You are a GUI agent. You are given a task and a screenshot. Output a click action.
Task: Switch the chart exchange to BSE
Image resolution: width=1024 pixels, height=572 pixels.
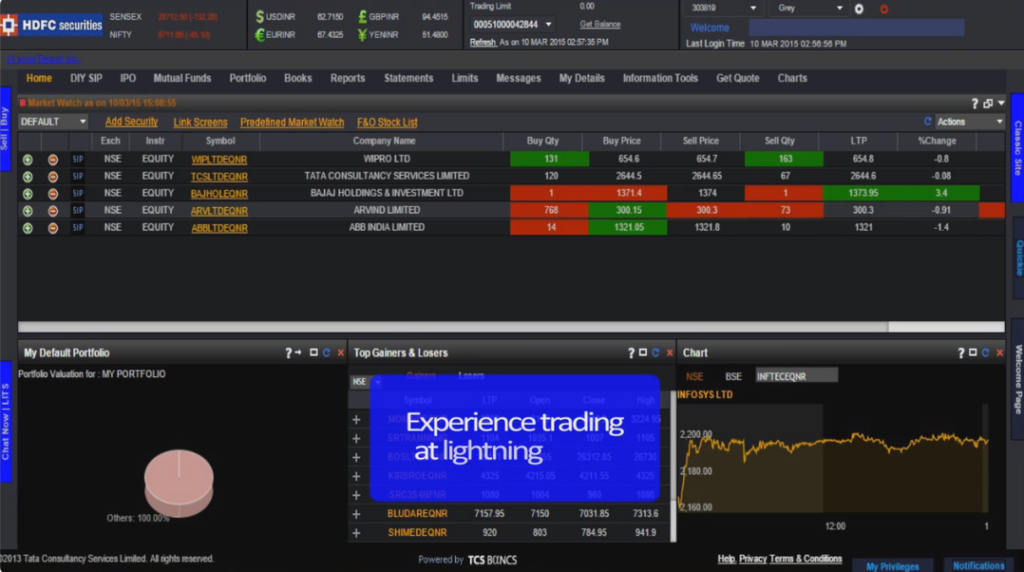733,376
